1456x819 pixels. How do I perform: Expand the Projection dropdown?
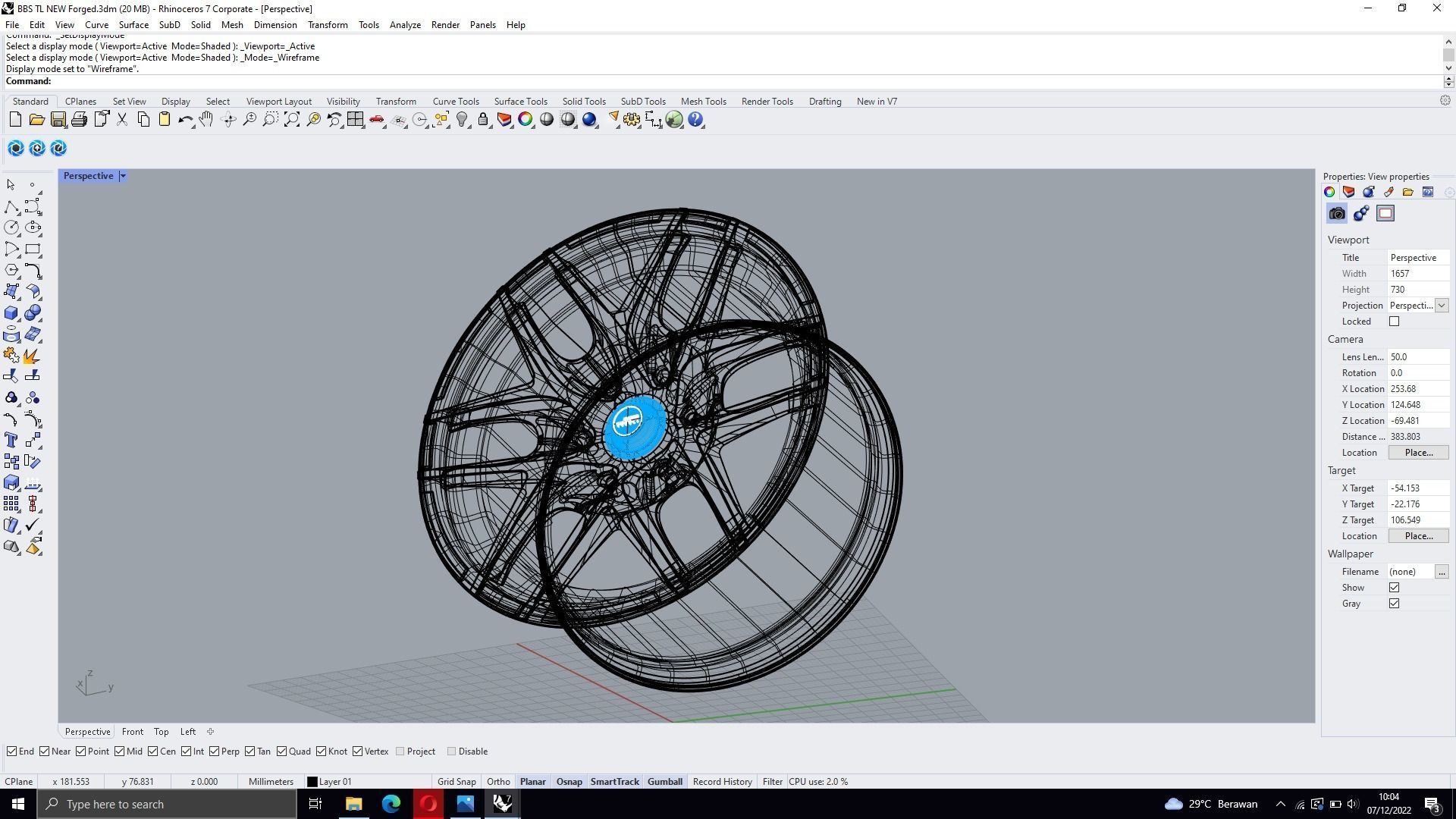pyautogui.click(x=1442, y=306)
